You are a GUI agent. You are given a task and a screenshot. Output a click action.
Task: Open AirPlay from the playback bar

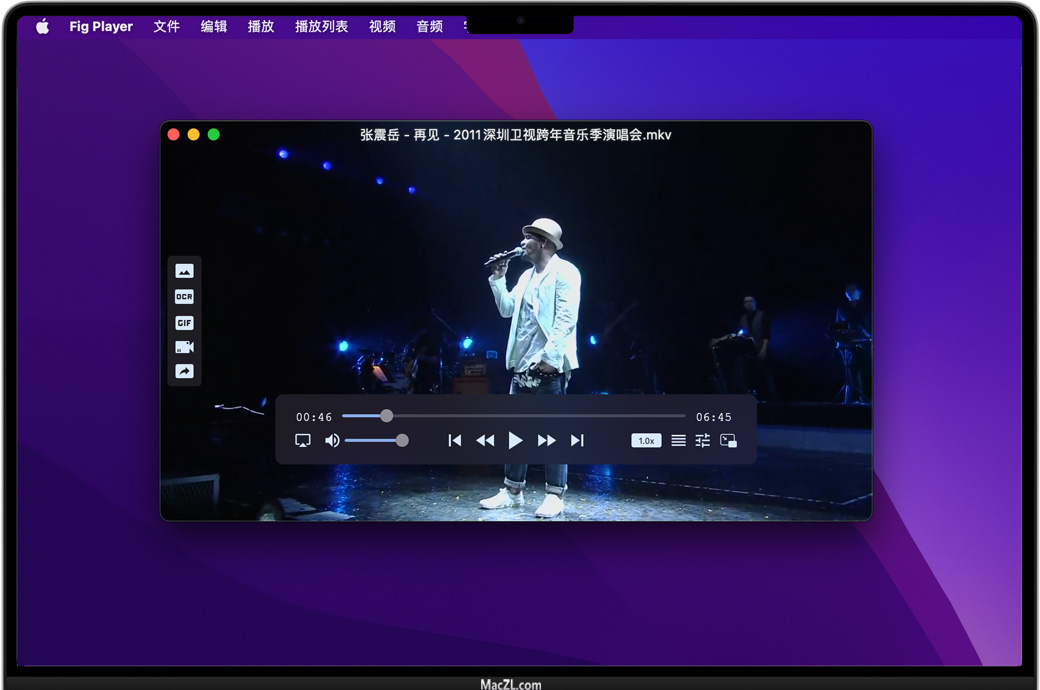coord(303,441)
